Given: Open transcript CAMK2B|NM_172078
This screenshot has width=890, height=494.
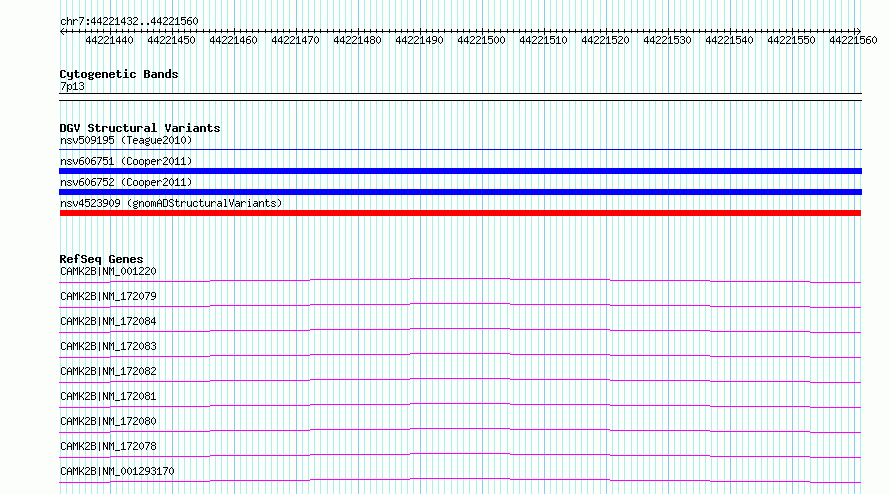Looking at the screenshot, I should tap(108, 446).
